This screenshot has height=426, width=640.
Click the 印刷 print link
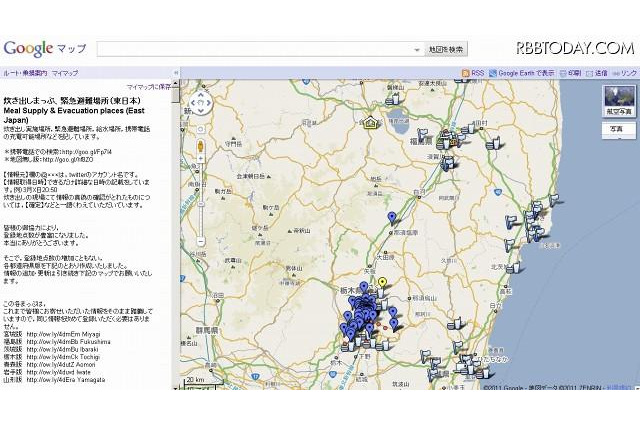[x=574, y=73]
